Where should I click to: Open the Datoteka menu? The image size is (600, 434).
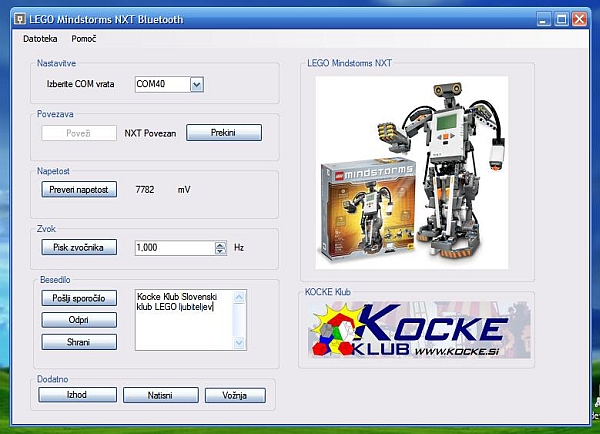[40, 39]
